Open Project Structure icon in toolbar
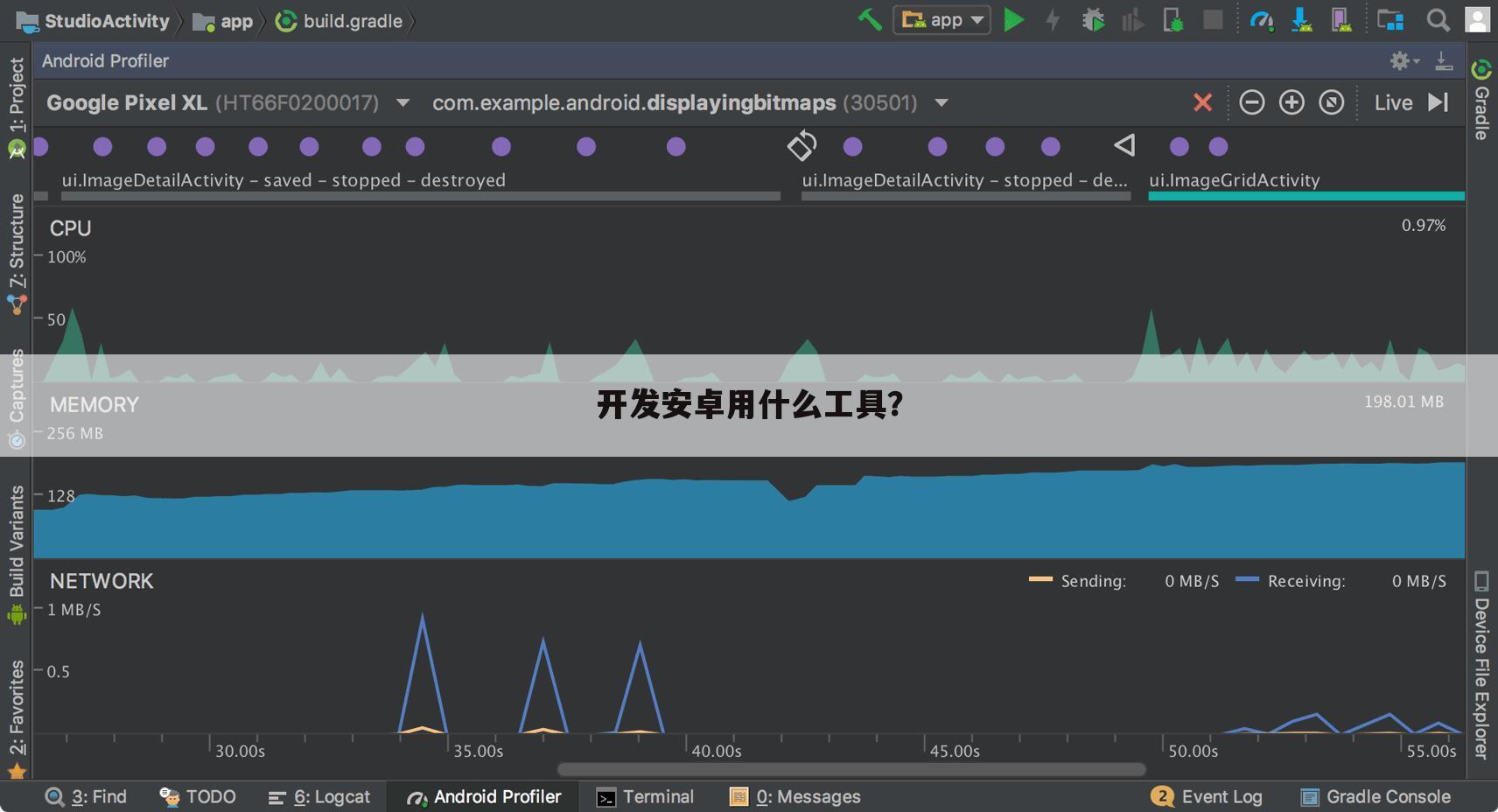The image size is (1498, 812). point(1389,20)
